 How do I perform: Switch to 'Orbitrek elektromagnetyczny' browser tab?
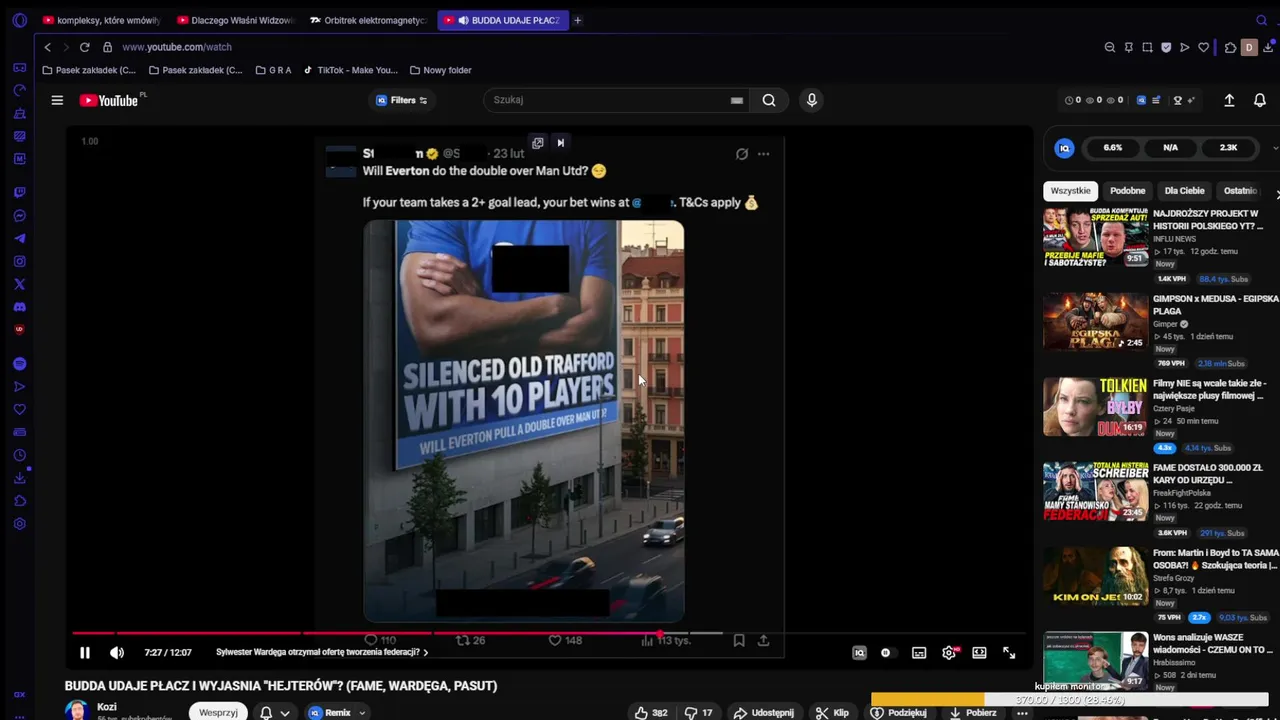[367, 20]
